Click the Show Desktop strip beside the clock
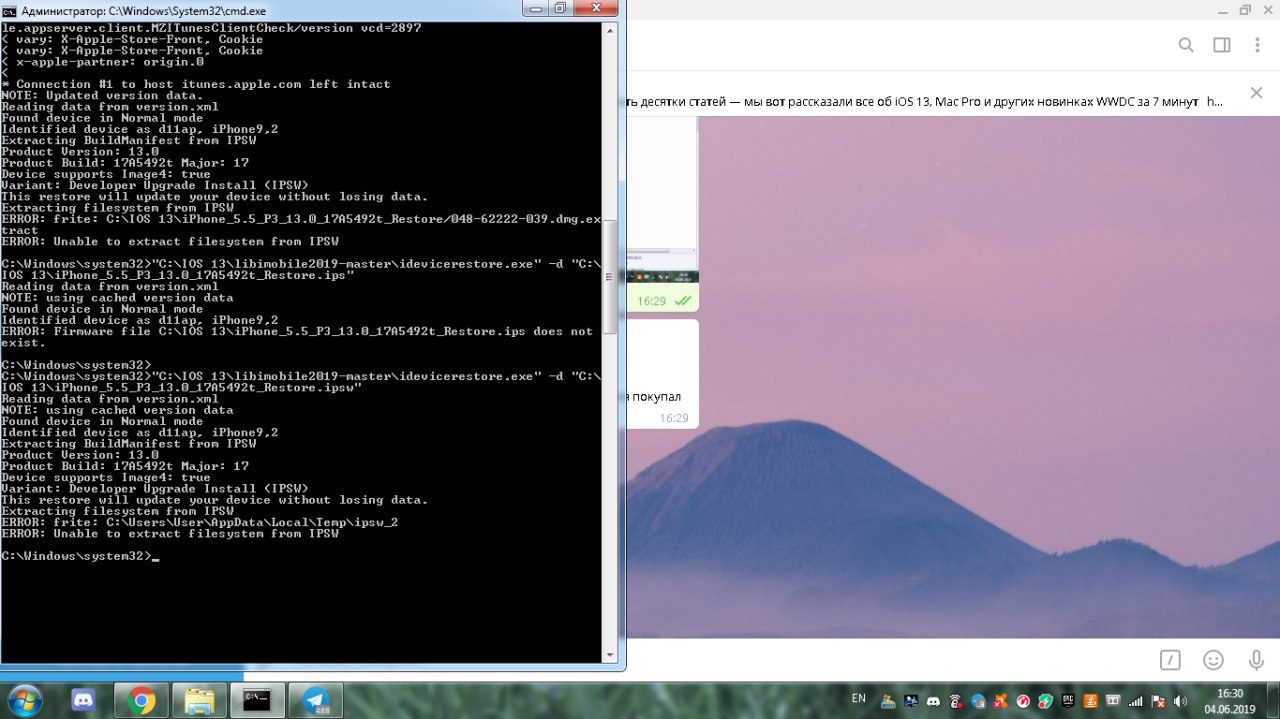Screen dimensions: 1280x719 [x=1272, y=700]
